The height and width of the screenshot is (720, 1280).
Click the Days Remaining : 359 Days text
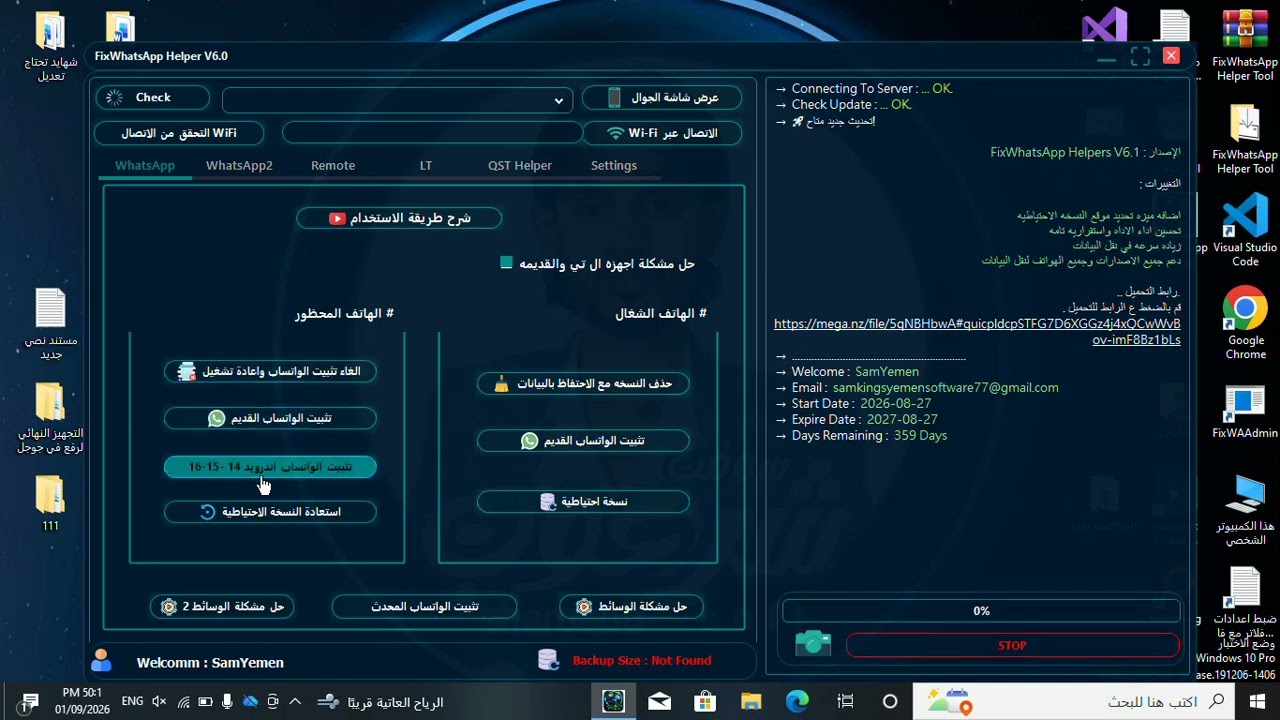(869, 436)
